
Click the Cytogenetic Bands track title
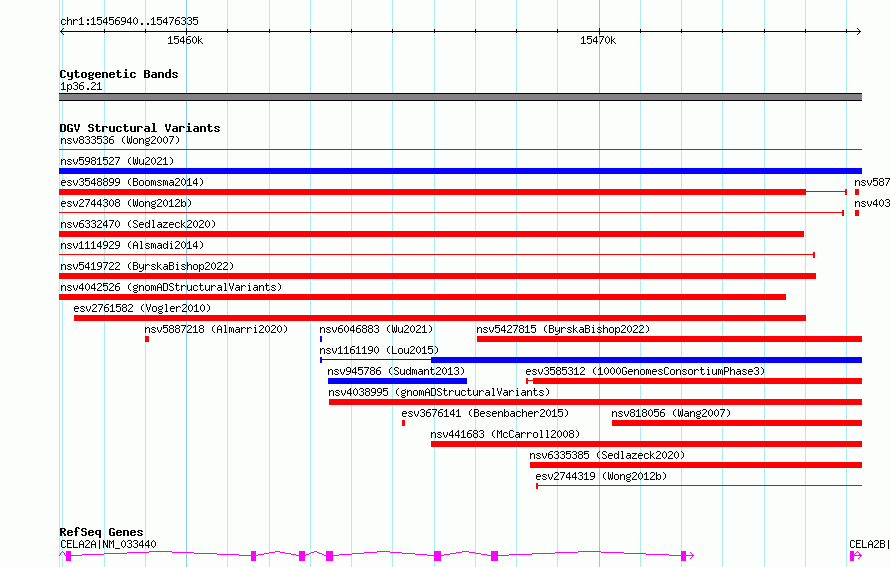pyautogui.click(x=119, y=74)
